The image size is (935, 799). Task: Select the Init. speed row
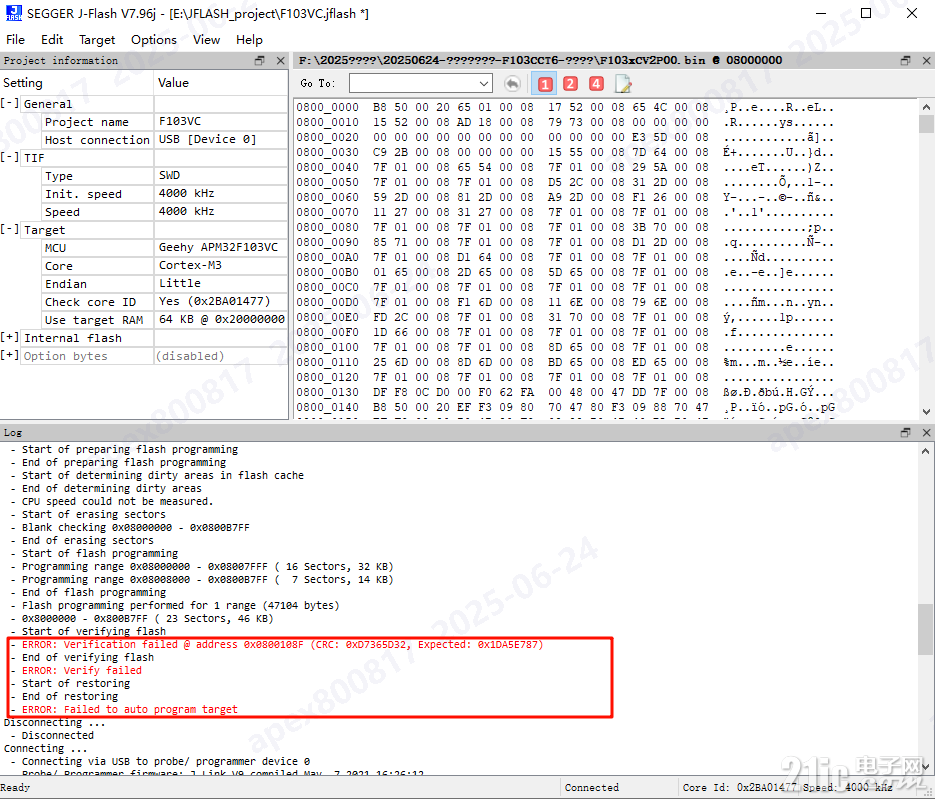point(165,194)
